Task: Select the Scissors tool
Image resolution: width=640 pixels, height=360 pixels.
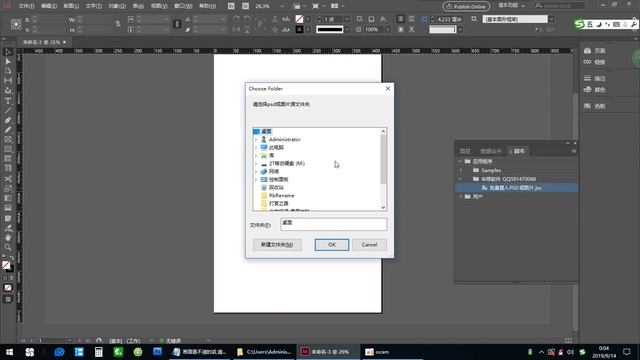Action: point(8,179)
